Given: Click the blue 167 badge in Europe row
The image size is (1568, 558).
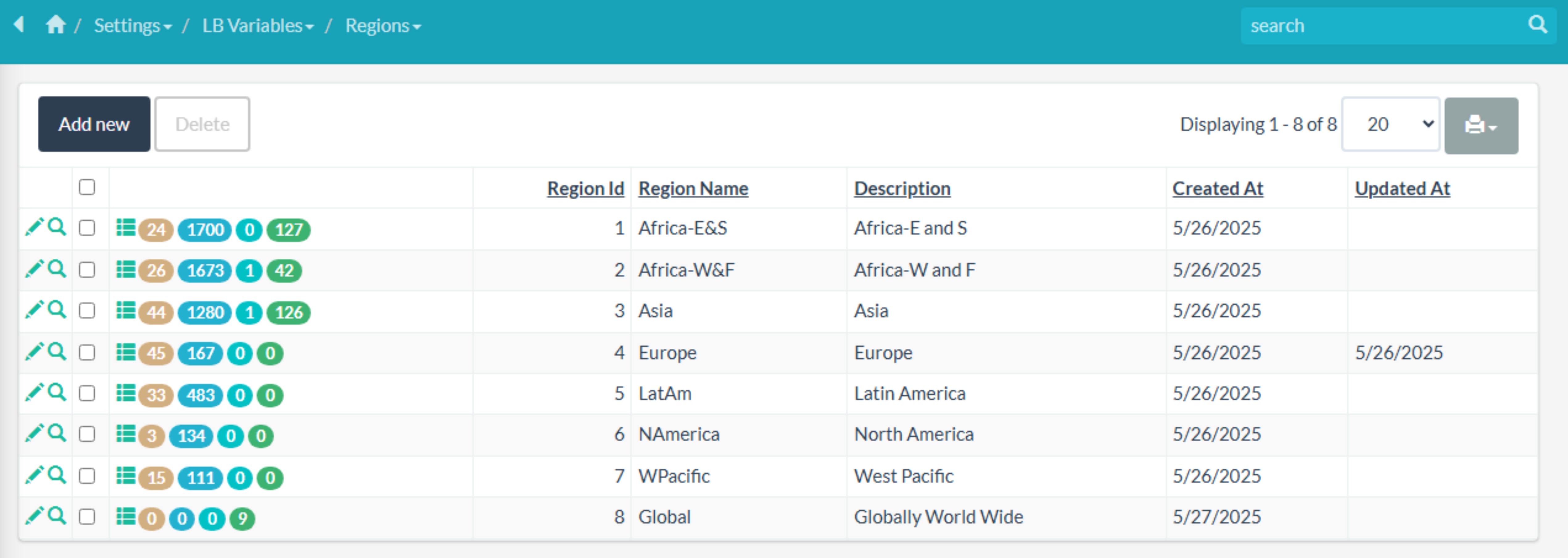Looking at the screenshot, I should tap(200, 353).
